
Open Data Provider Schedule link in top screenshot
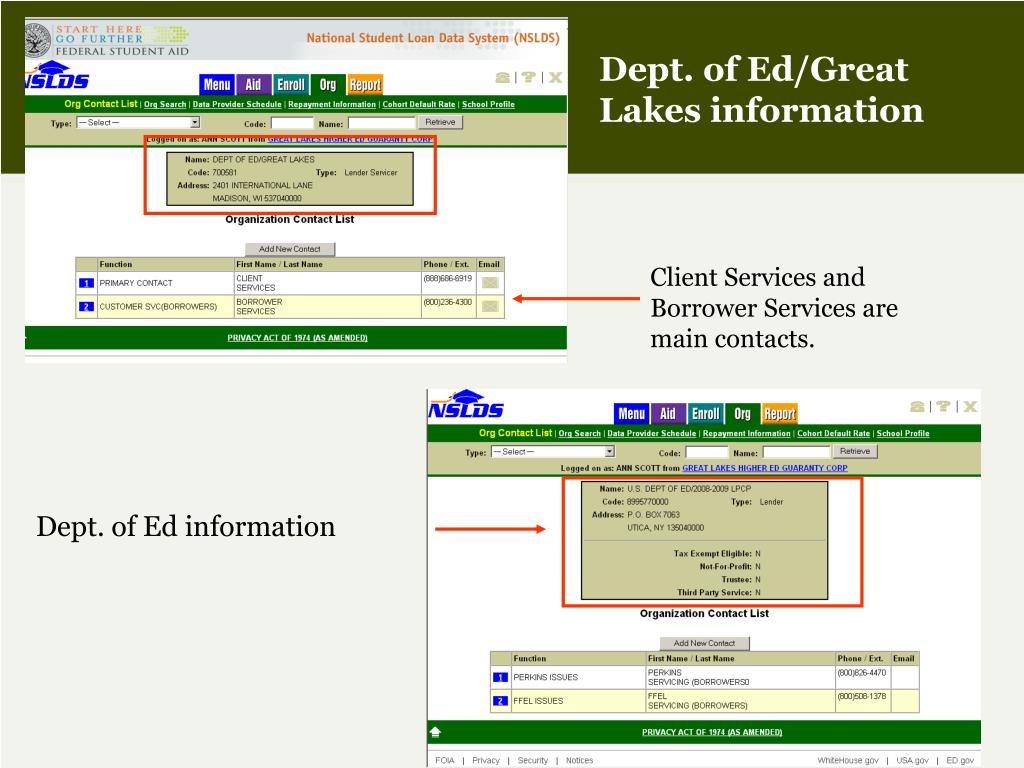(x=237, y=104)
